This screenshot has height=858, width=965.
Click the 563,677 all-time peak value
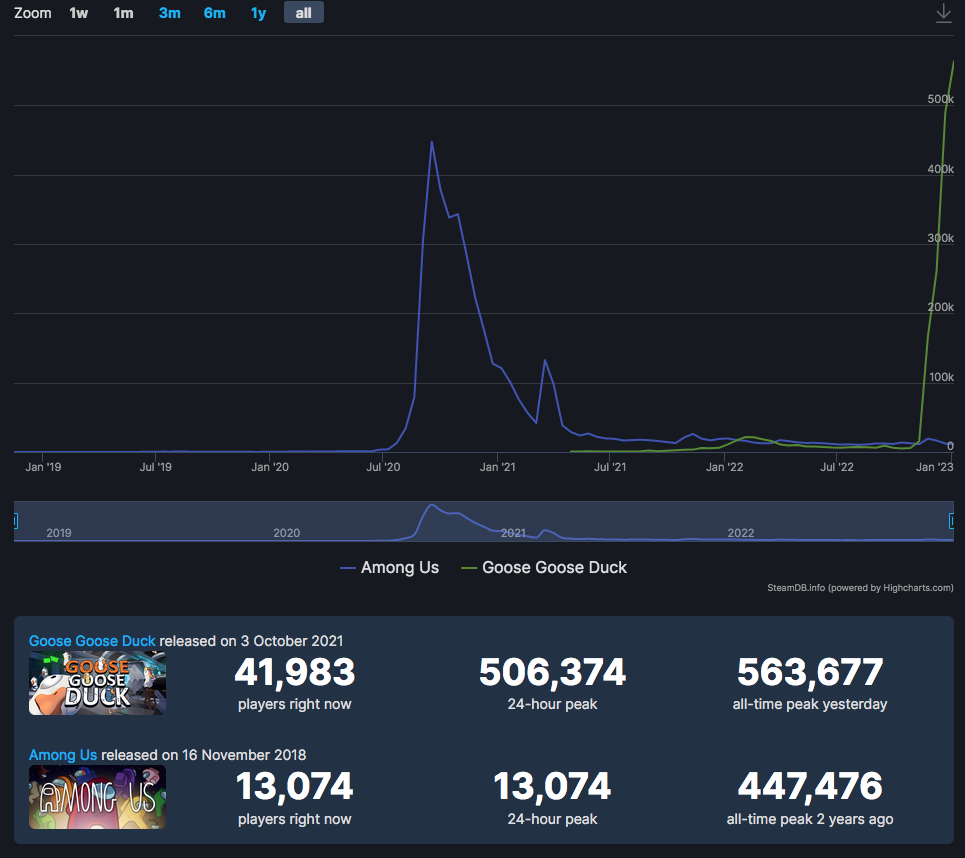[x=810, y=672]
